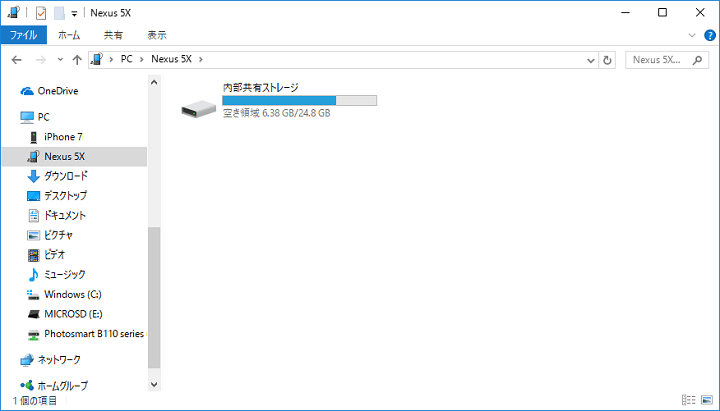This screenshot has height=411, width=720.
Task: Select Nexus 5X in navigation pane
Action: pyautogui.click(x=74, y=157)
